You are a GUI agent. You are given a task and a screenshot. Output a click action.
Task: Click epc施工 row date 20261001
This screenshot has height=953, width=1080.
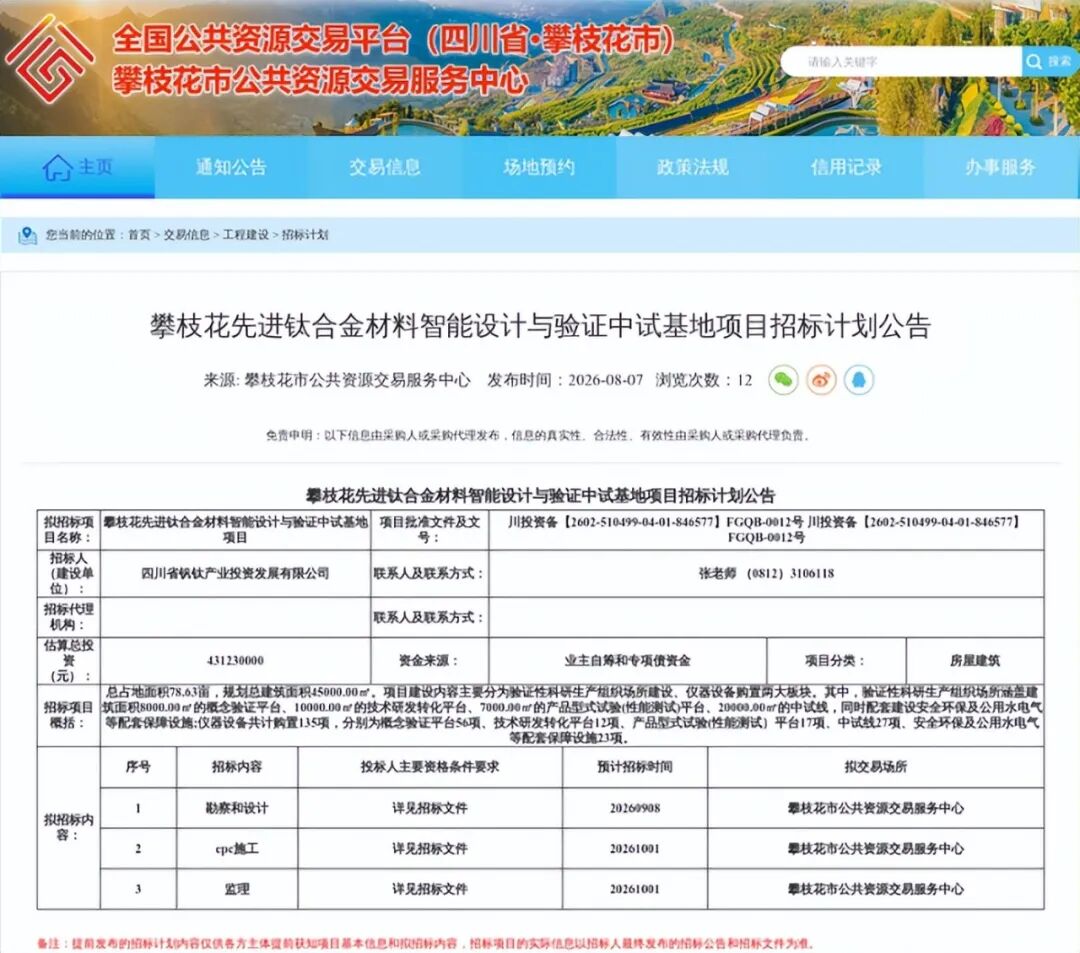(634, 848)
